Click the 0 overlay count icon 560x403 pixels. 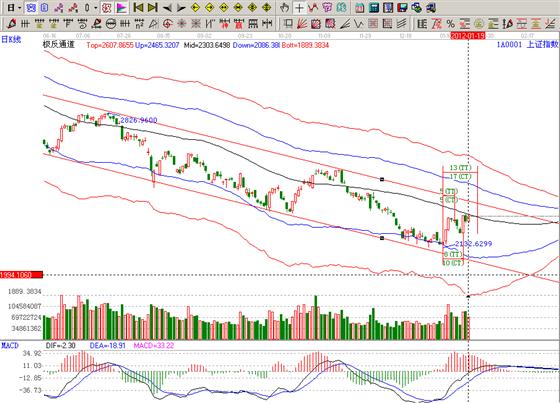(x=88, y=8)
